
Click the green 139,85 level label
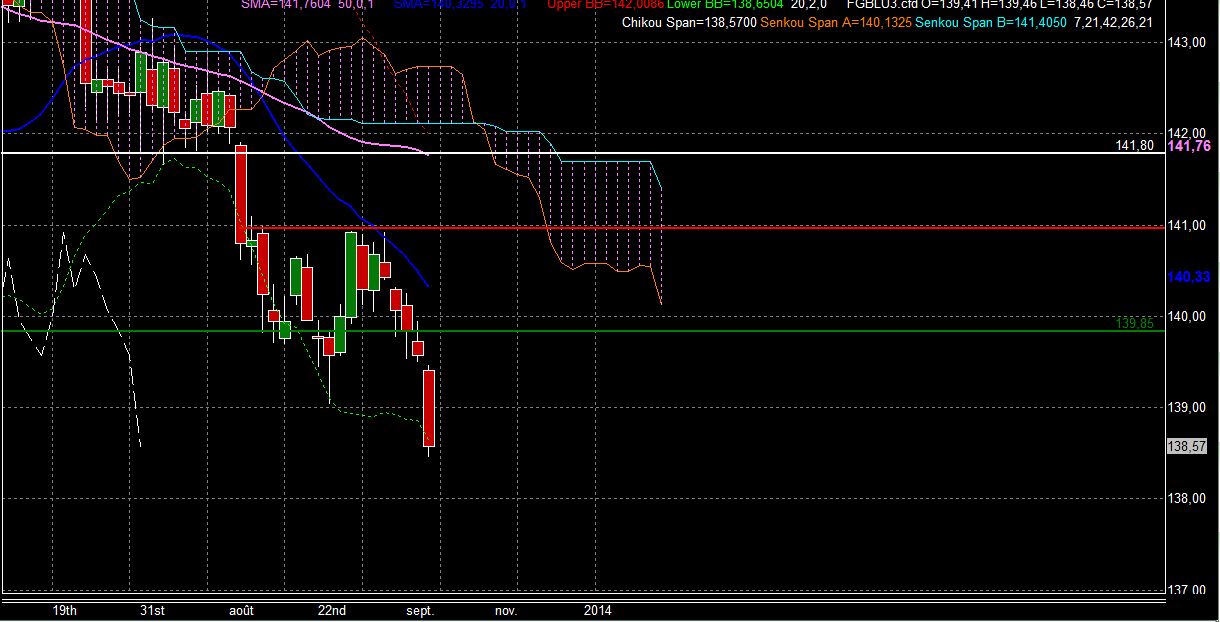(1135, 324)
